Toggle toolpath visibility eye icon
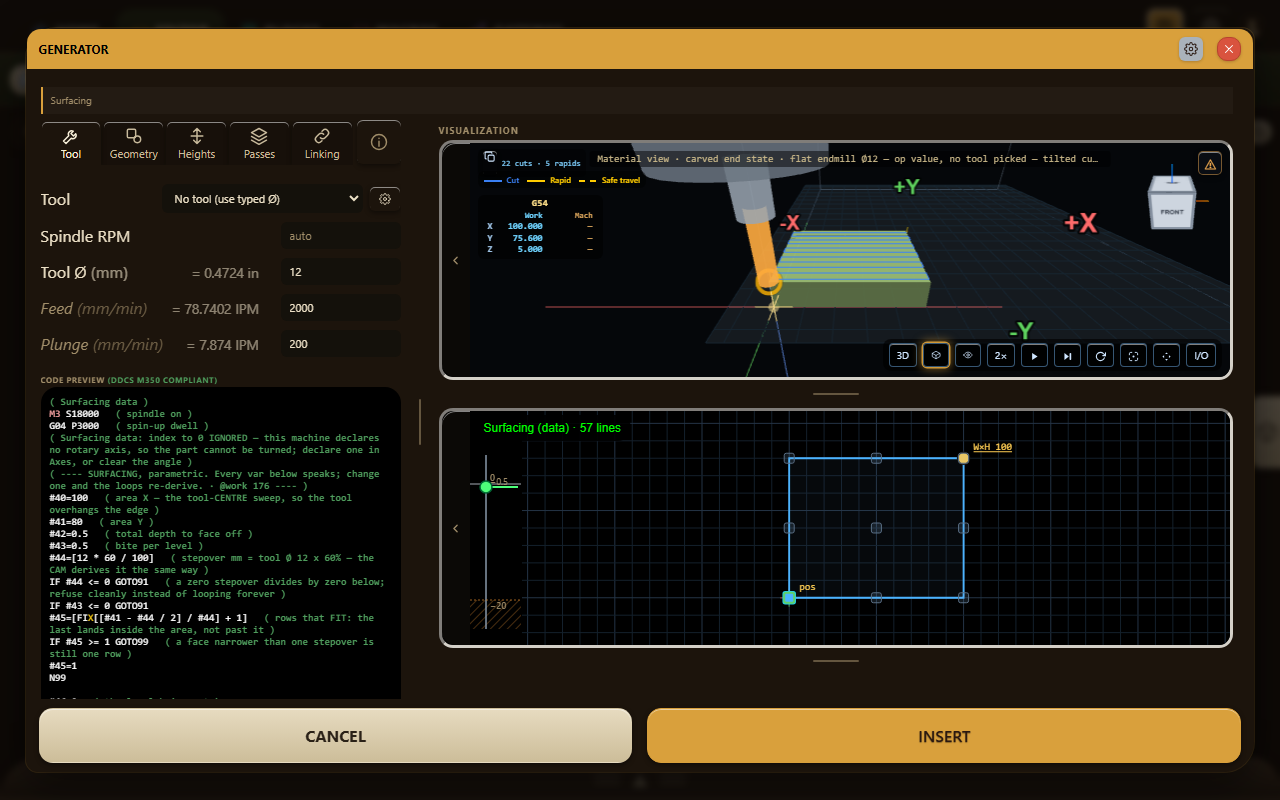 pyautogui.click(x=967, y=355)
